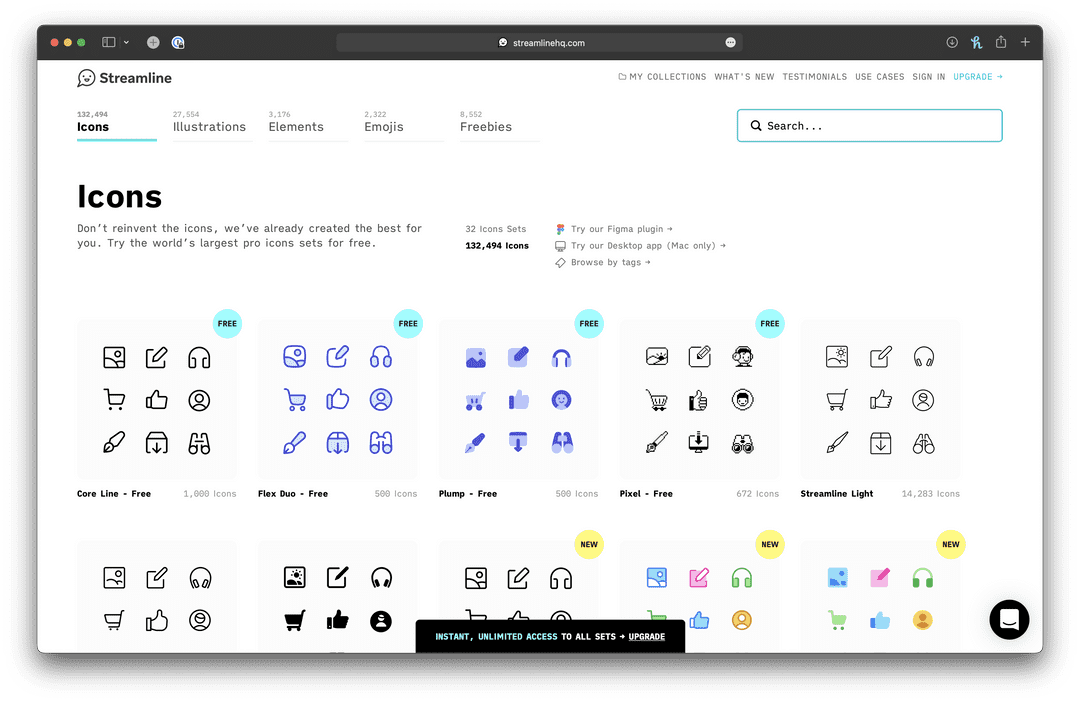This screenshot has width=1080, height=702.
Task: Click the download icon in Core Line set
Action: coord(156,442)
